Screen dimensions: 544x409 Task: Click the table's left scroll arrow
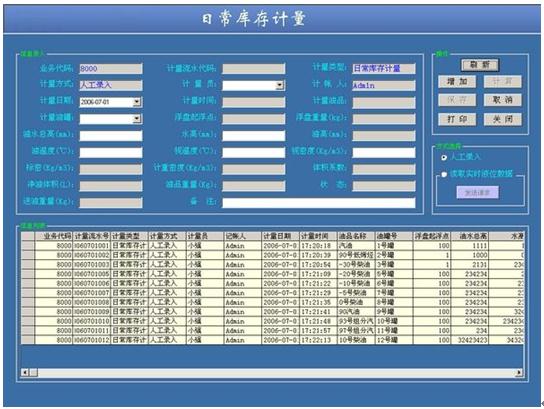[x=25, y=373]
